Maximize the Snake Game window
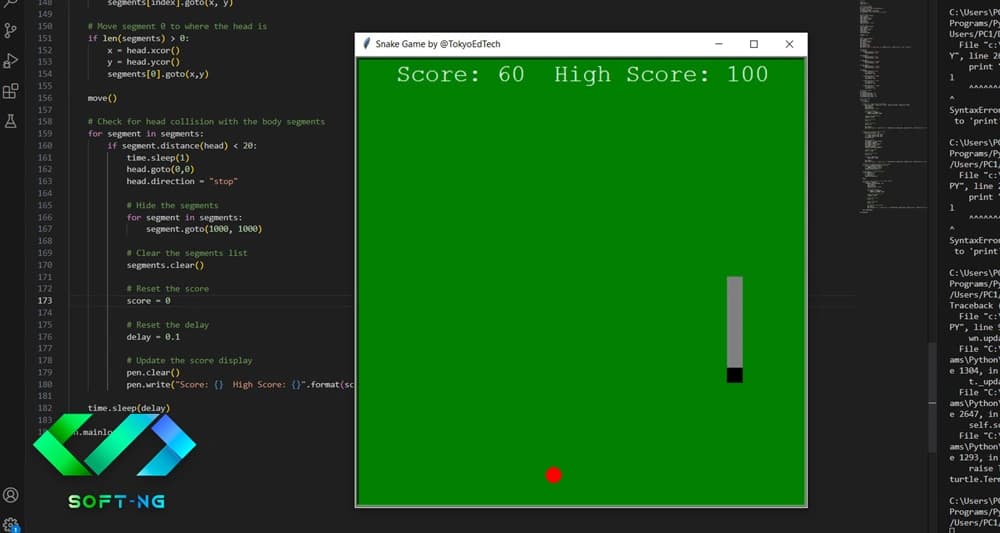The image size is (1000, 533). pyautogui.click(x=754, y=44)
